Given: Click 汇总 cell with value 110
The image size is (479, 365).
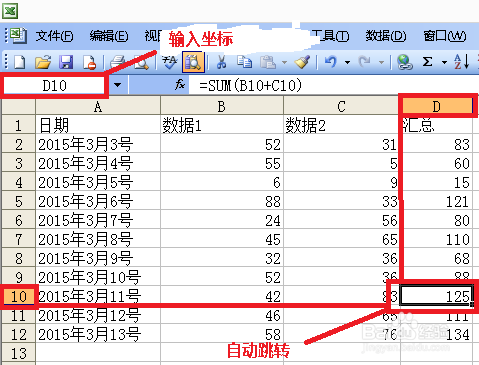Looking at the screenshot, I should (436, 239).
